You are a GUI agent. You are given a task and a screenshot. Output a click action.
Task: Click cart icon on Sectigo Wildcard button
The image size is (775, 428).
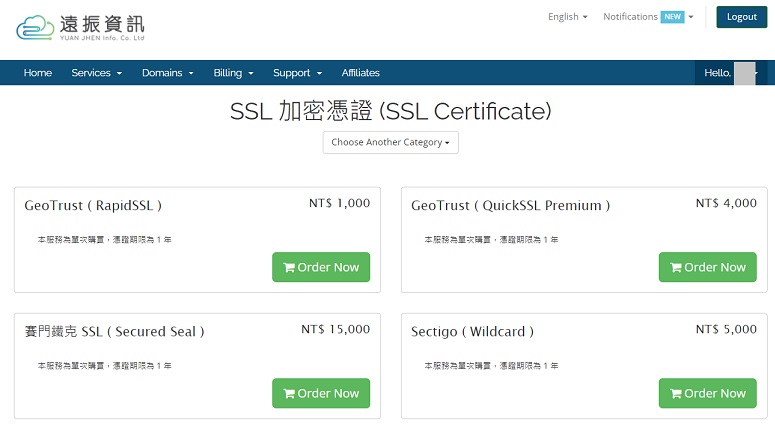(676, 393)
